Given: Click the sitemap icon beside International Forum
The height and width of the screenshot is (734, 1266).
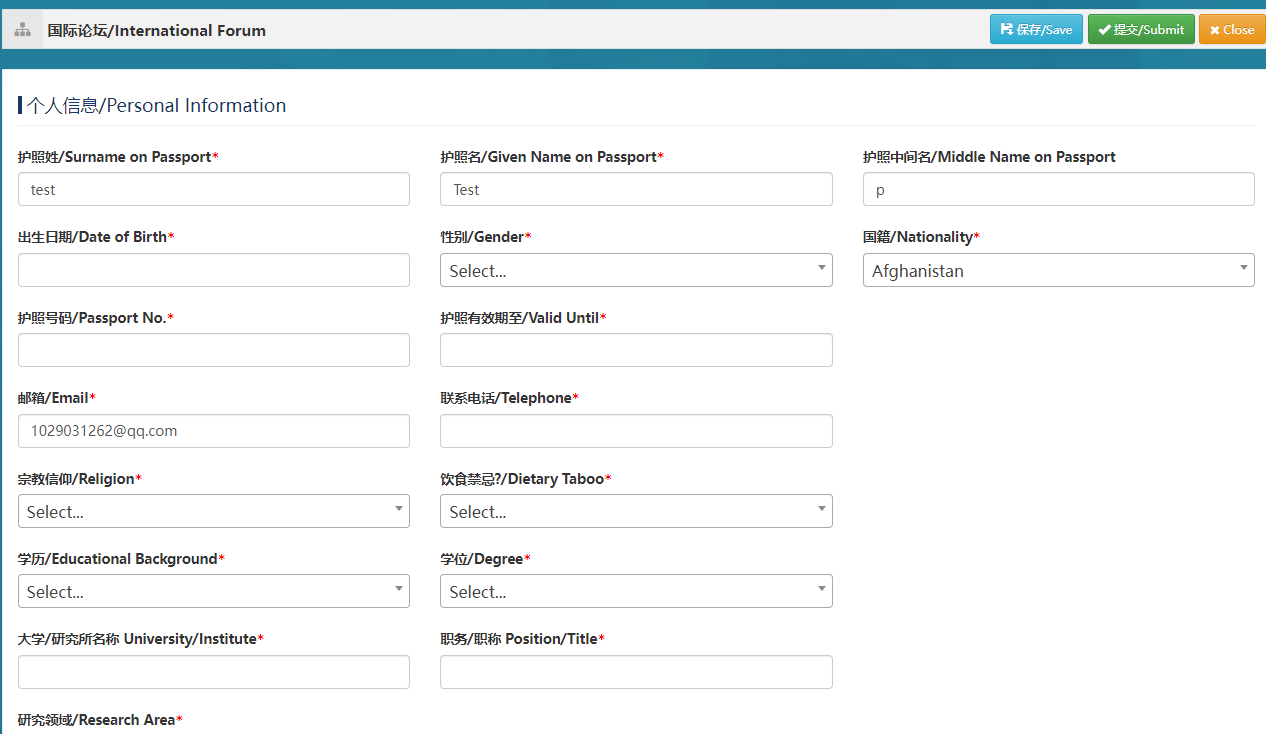Looking at the screenshot, I should (22, 30).
